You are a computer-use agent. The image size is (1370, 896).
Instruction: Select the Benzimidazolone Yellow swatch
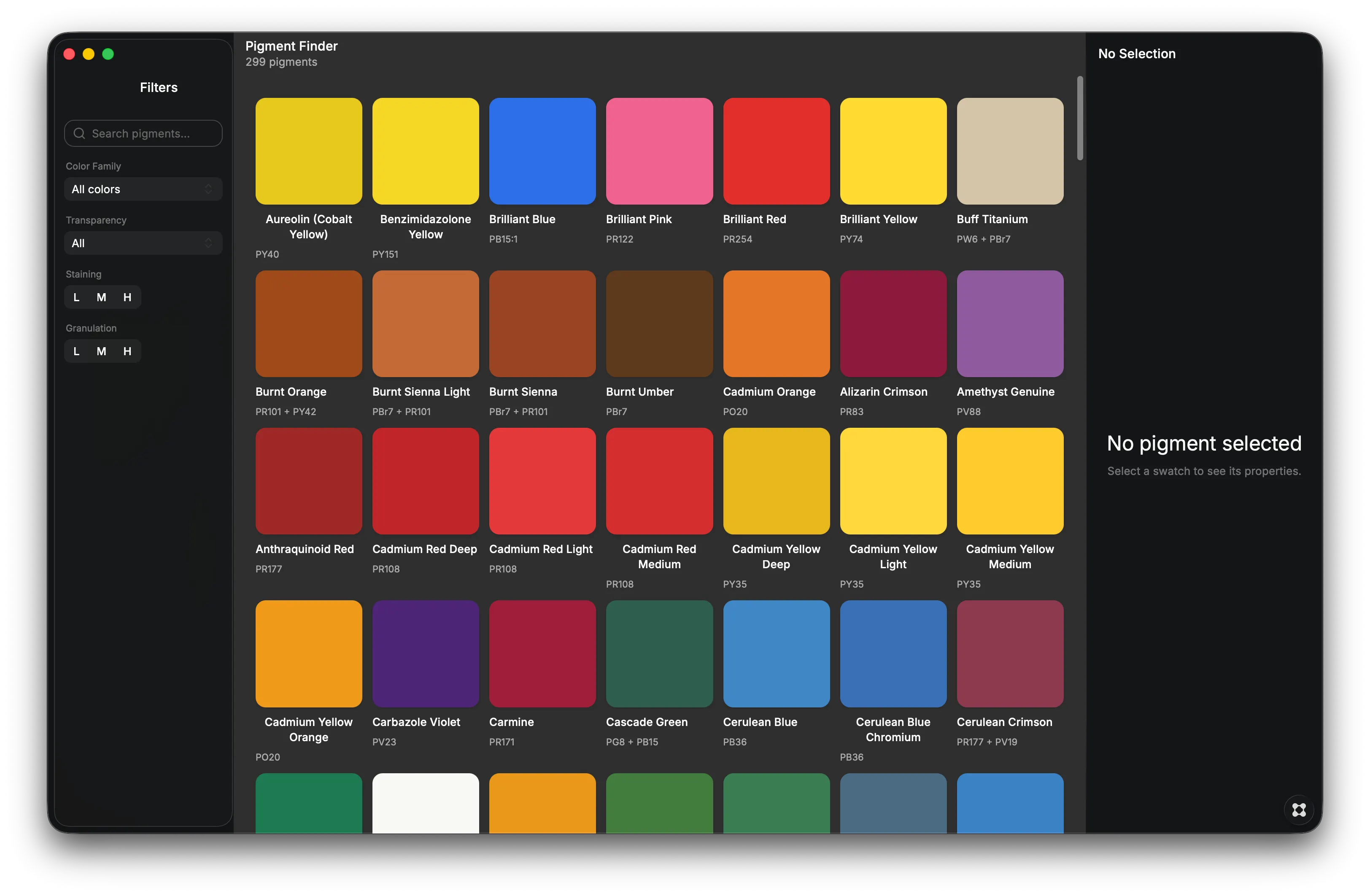coord(426,151)
